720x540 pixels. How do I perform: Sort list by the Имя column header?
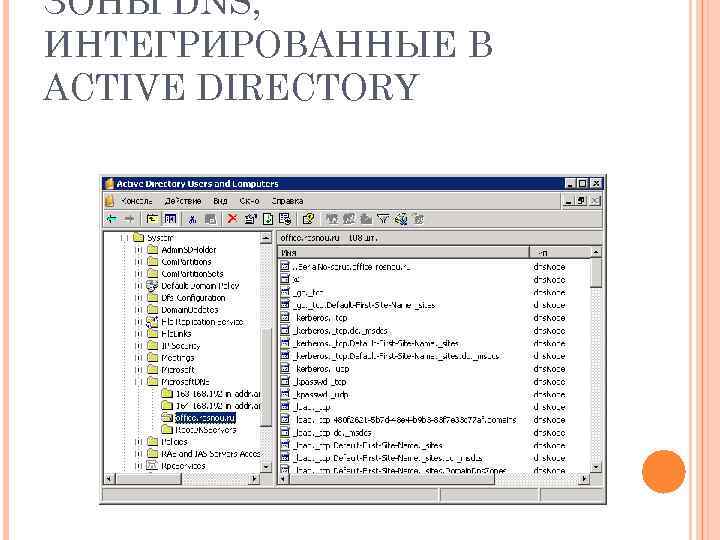pos(403,253)
